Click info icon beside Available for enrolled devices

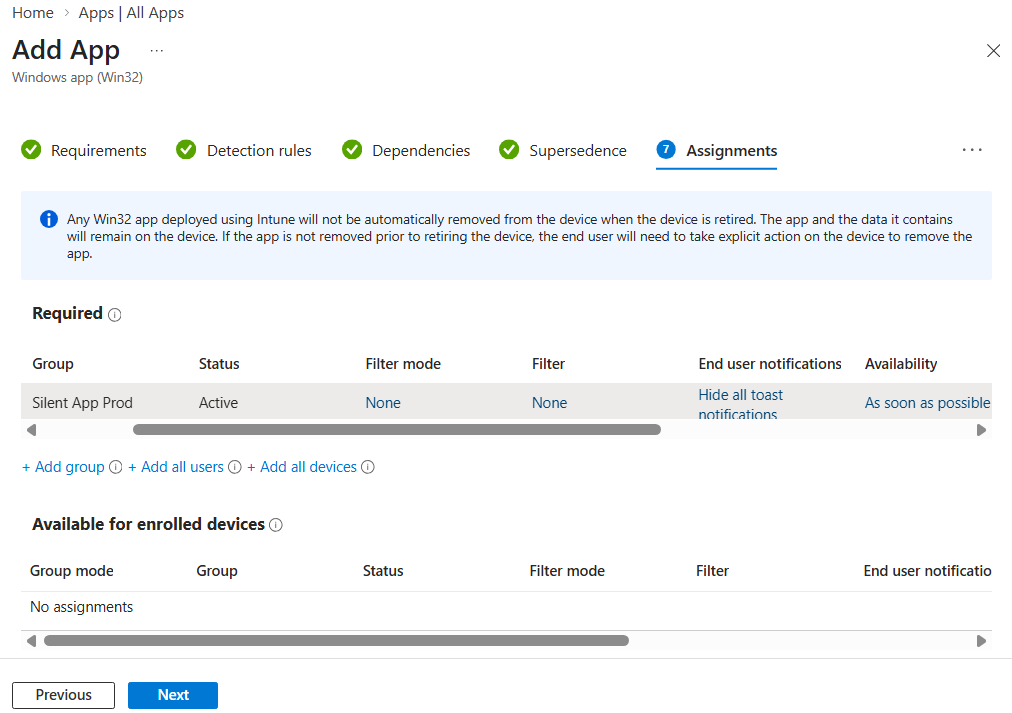[x=276, y=525]
